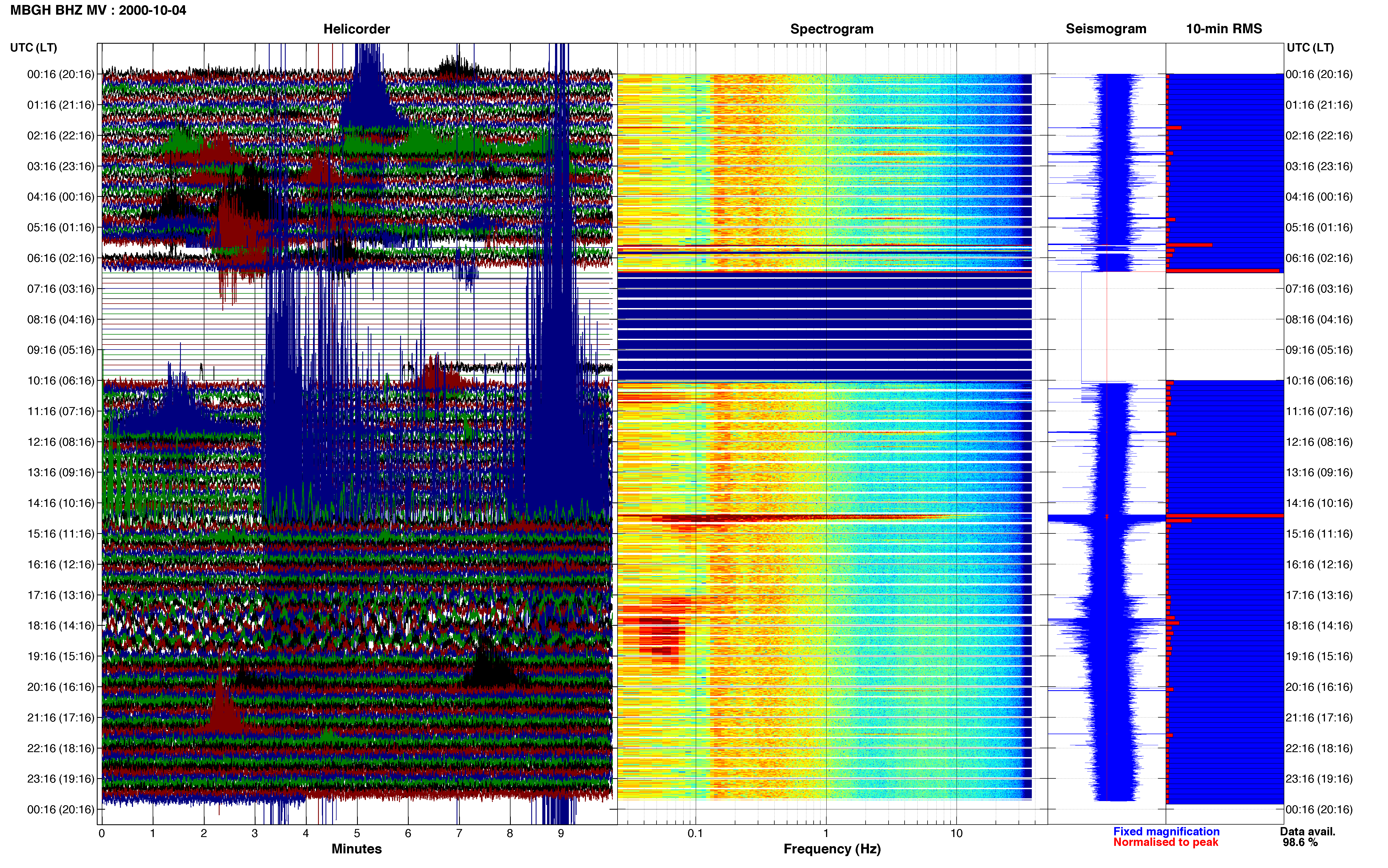
Task: Click RMS-side time label 17:16 (13:16)
Action: tap(1319, 595)
